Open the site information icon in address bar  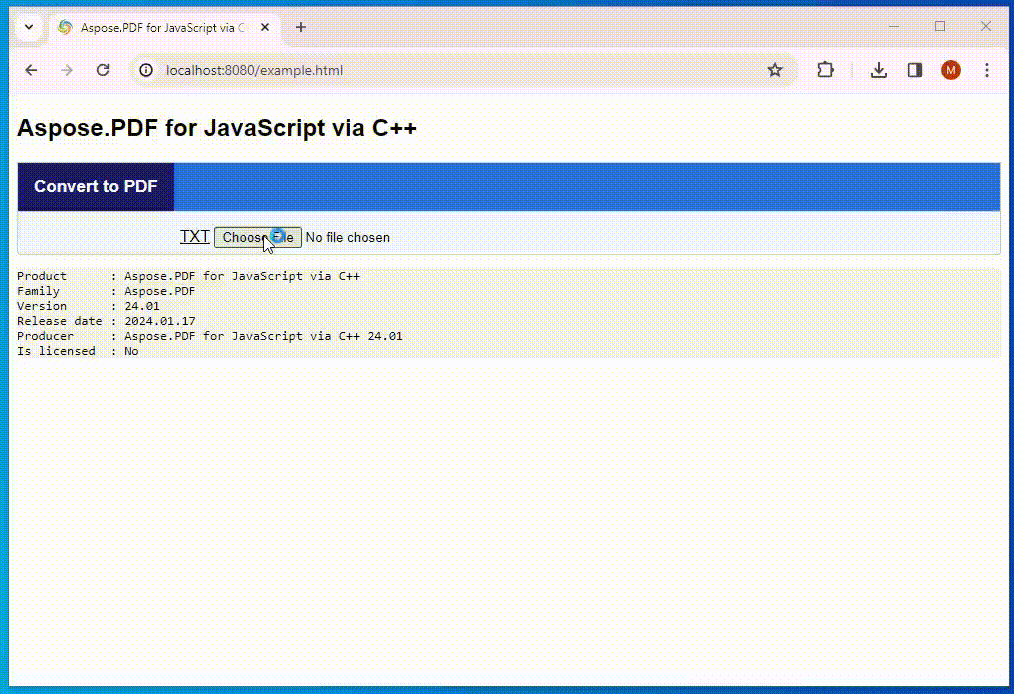tap(146, 70)
